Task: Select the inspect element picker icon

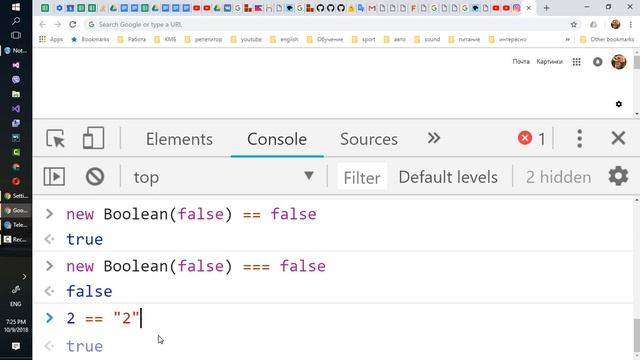Action: [x=55, y=139]
